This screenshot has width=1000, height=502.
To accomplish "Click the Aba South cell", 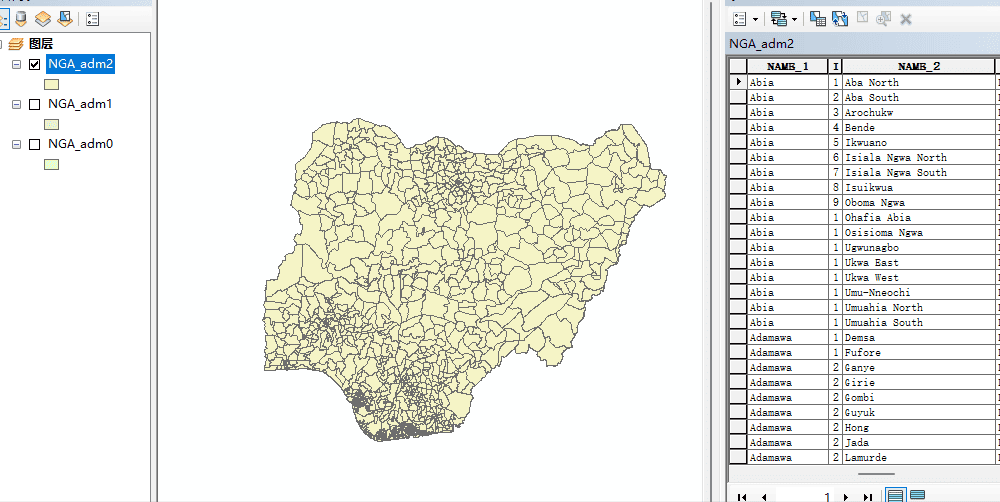I will click(x=919, y=98).
